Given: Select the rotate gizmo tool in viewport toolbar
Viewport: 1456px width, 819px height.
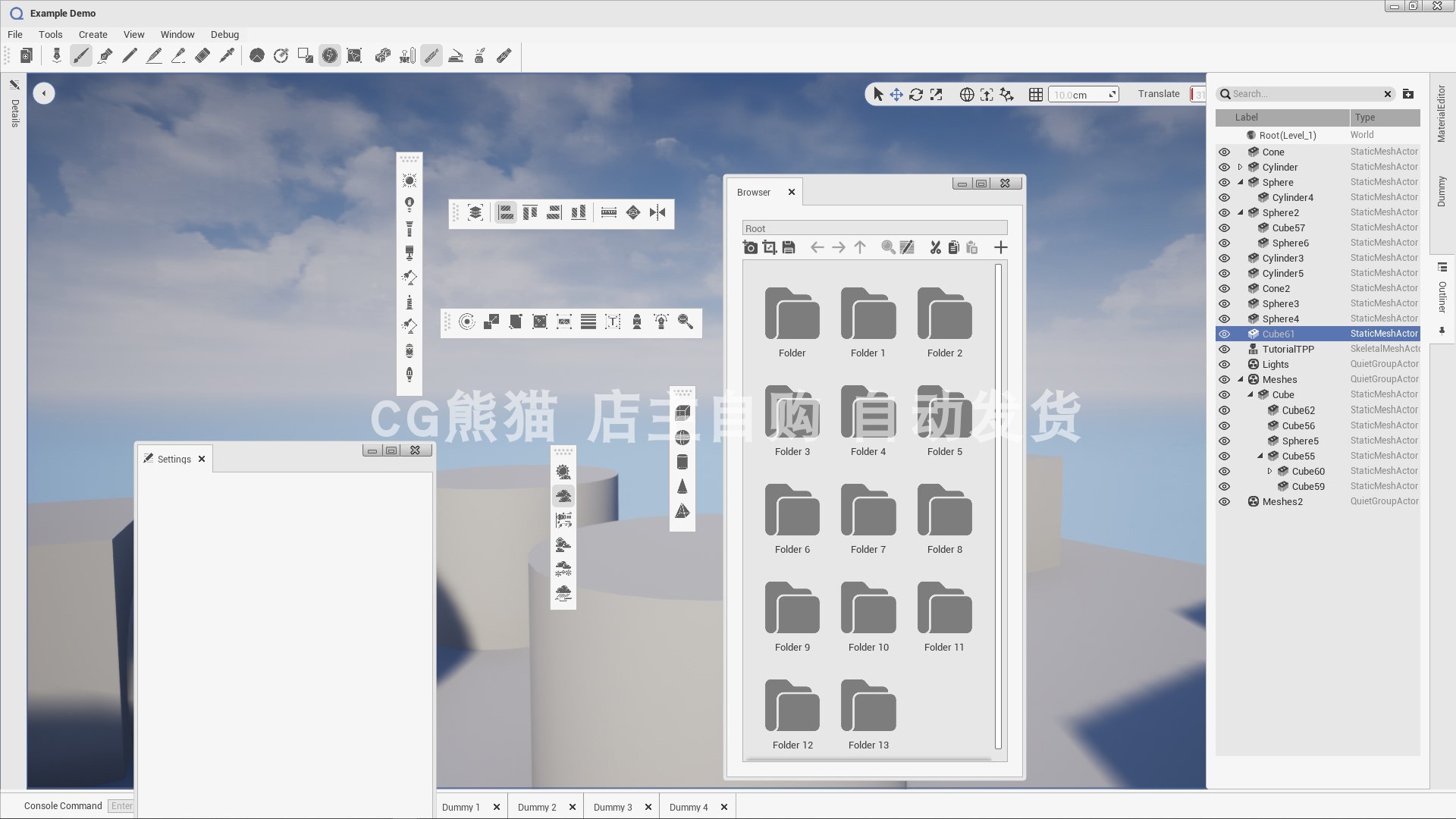Looking at the screenshot, I should pyautogui.click(x=916, y=94).
